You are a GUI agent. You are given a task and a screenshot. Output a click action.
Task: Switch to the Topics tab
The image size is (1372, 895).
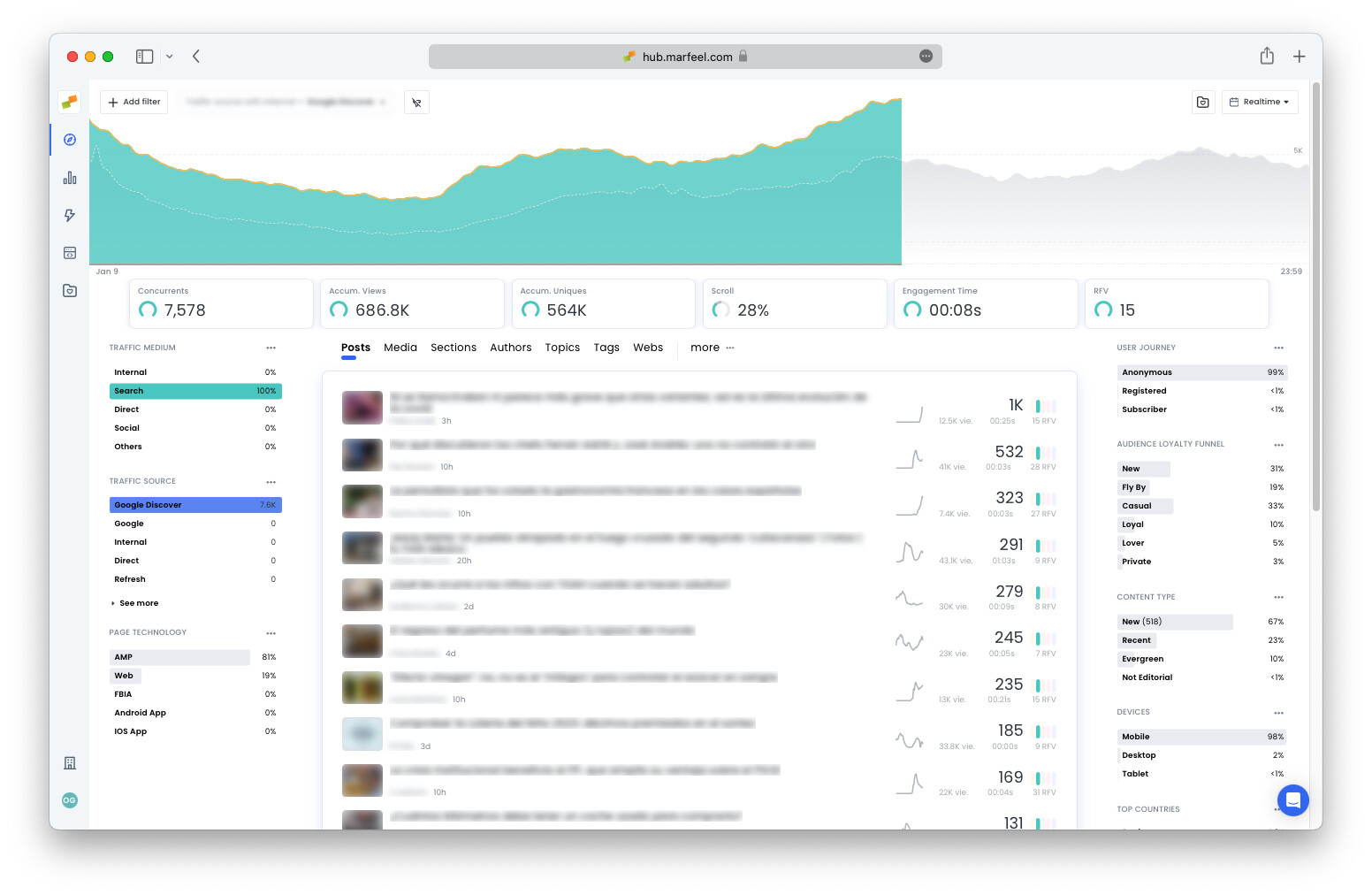tap(562, 348)
